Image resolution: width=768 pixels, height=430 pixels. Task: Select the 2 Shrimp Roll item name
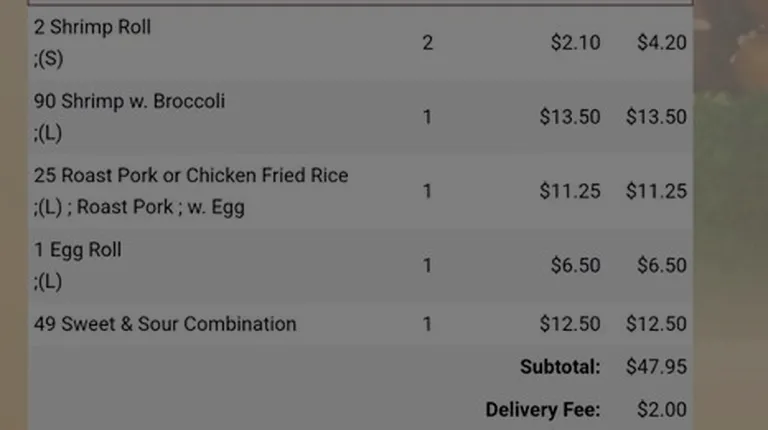[x=92, y=27]
